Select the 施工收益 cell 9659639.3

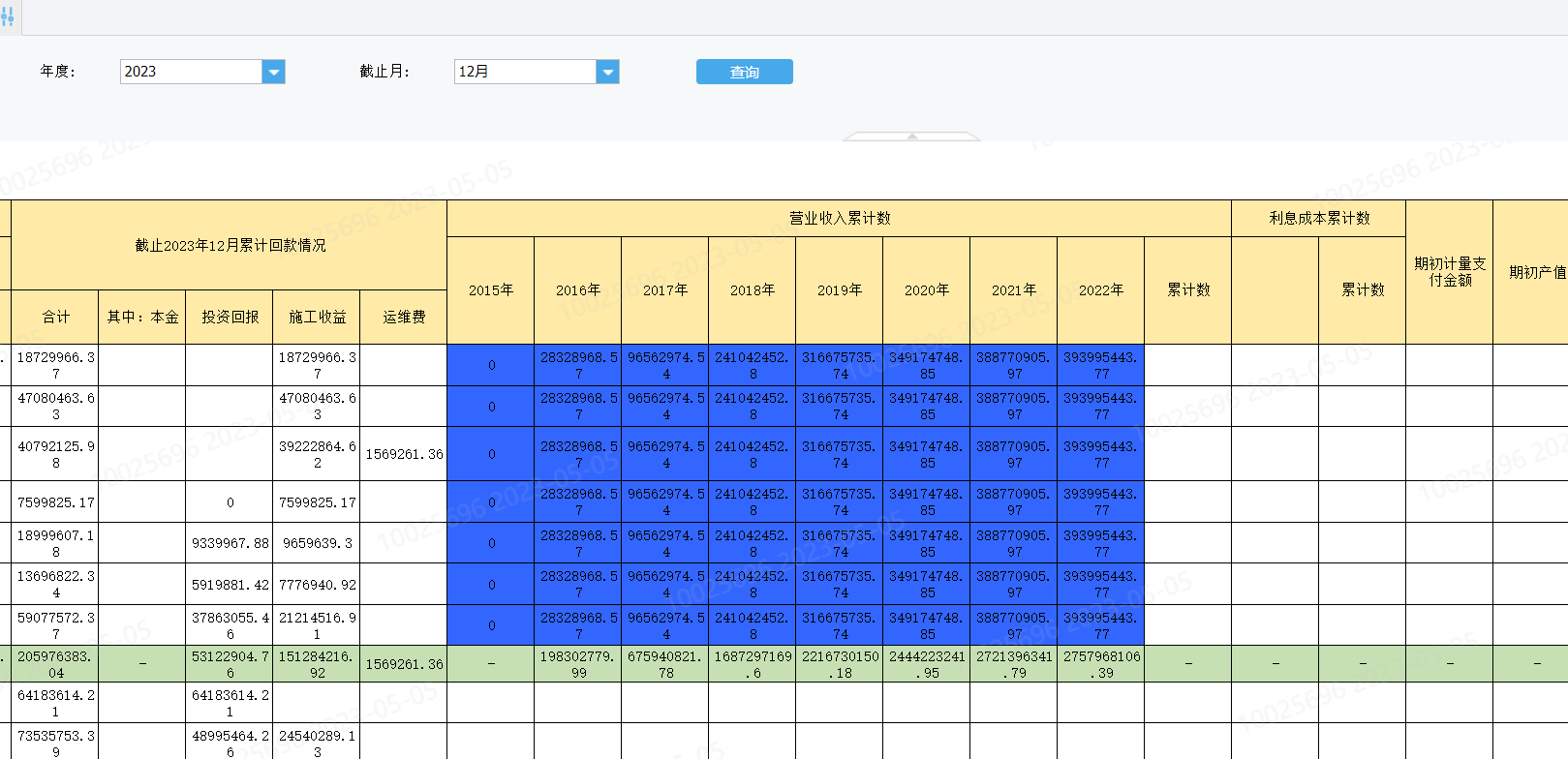click(x=317, y=543)
